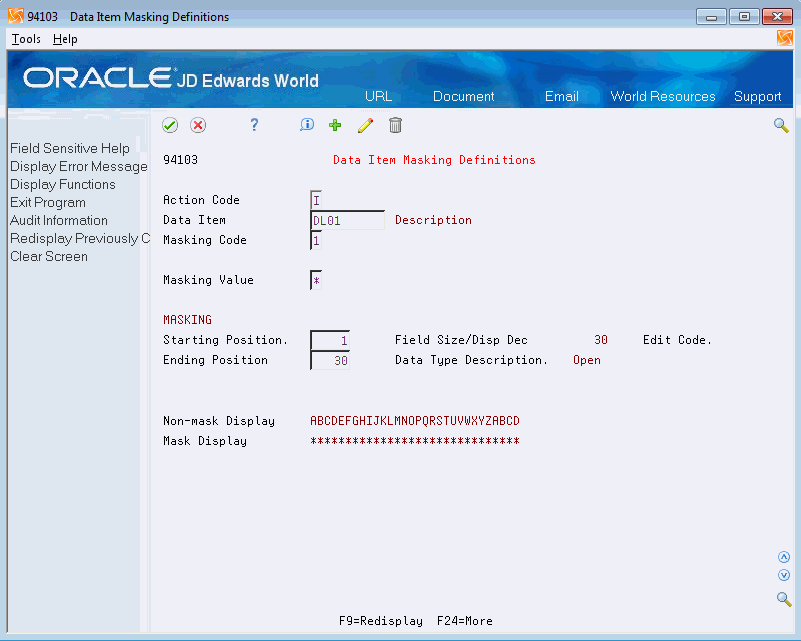Screen dimensions: 801x641
Task: Open the Help menu
Action: point(65,39)
